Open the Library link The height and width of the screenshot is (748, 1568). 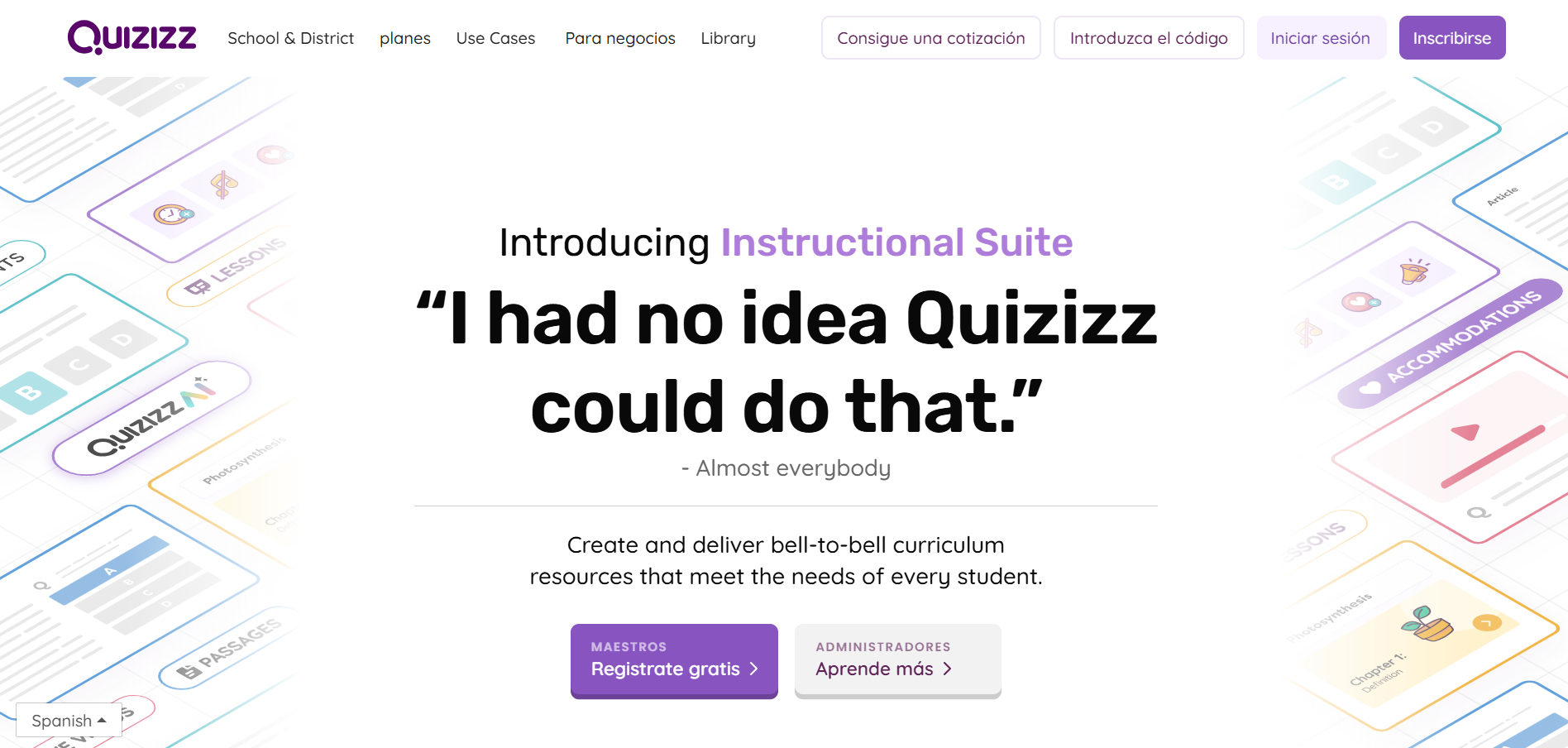[728, 38]
